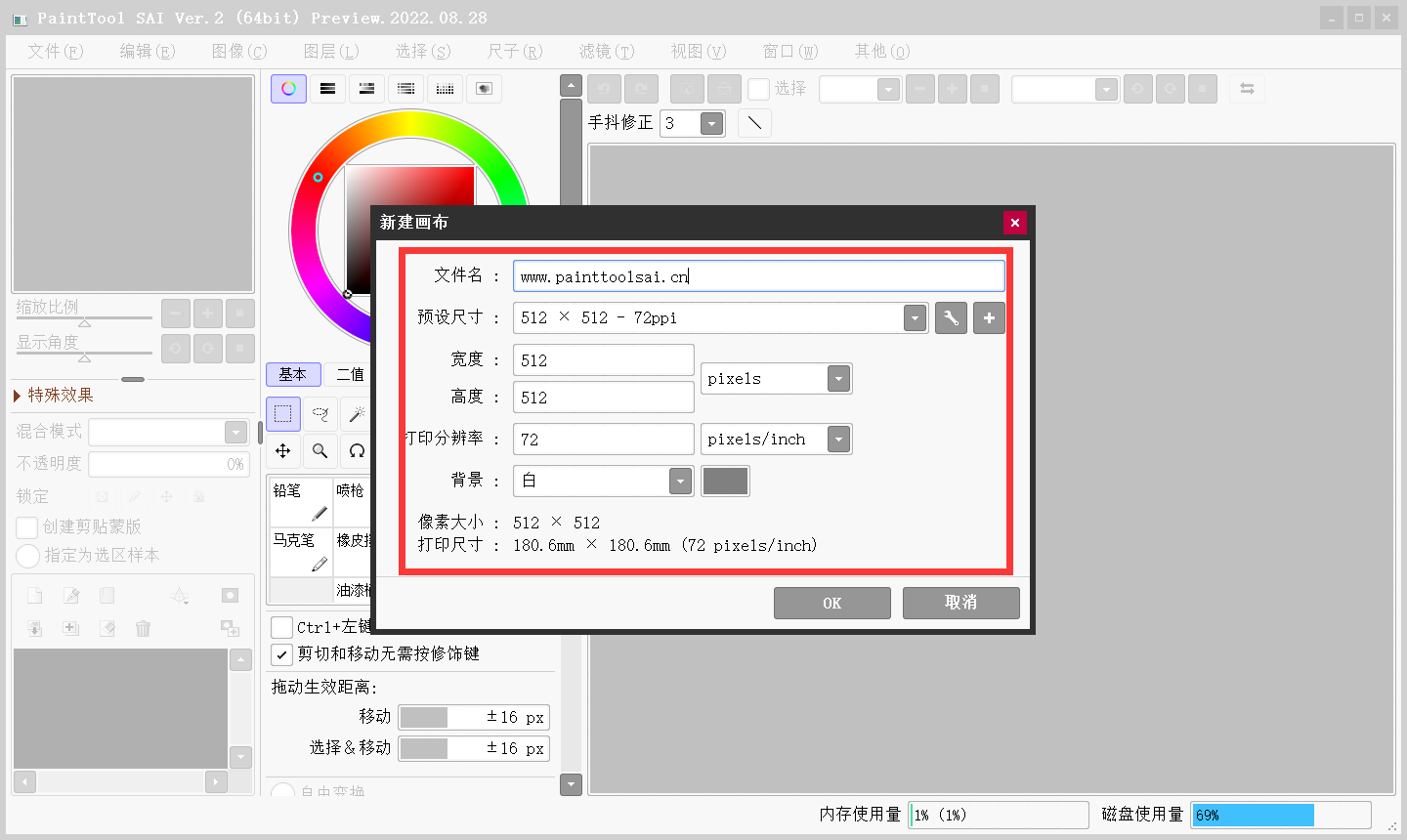
Task: Switch to the 二值 tool tab
Action: pos(349,374)
